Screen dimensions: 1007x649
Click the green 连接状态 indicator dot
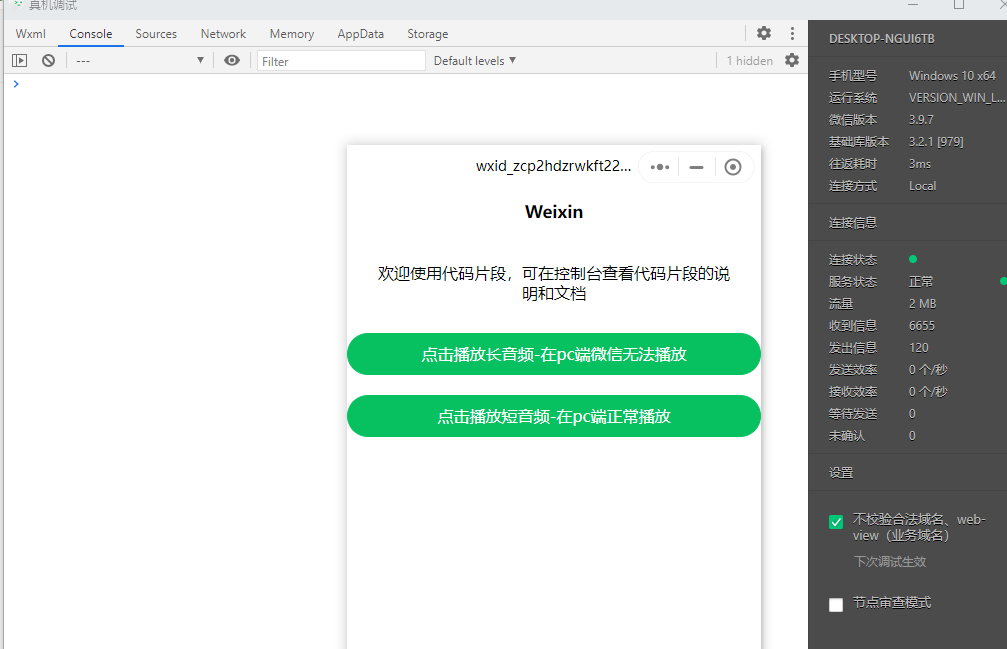913,259
